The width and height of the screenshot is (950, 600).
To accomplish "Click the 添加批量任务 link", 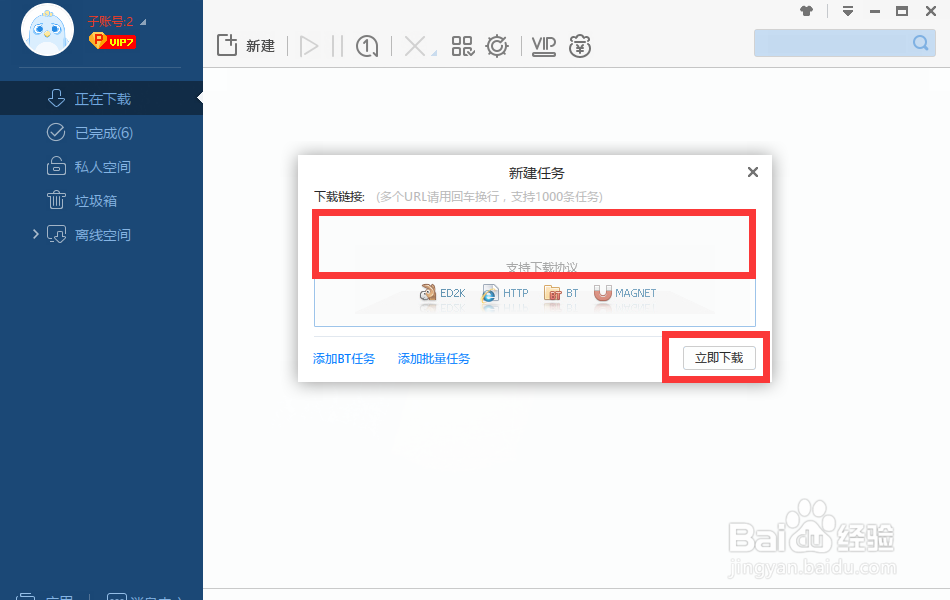I will point(434,358).
